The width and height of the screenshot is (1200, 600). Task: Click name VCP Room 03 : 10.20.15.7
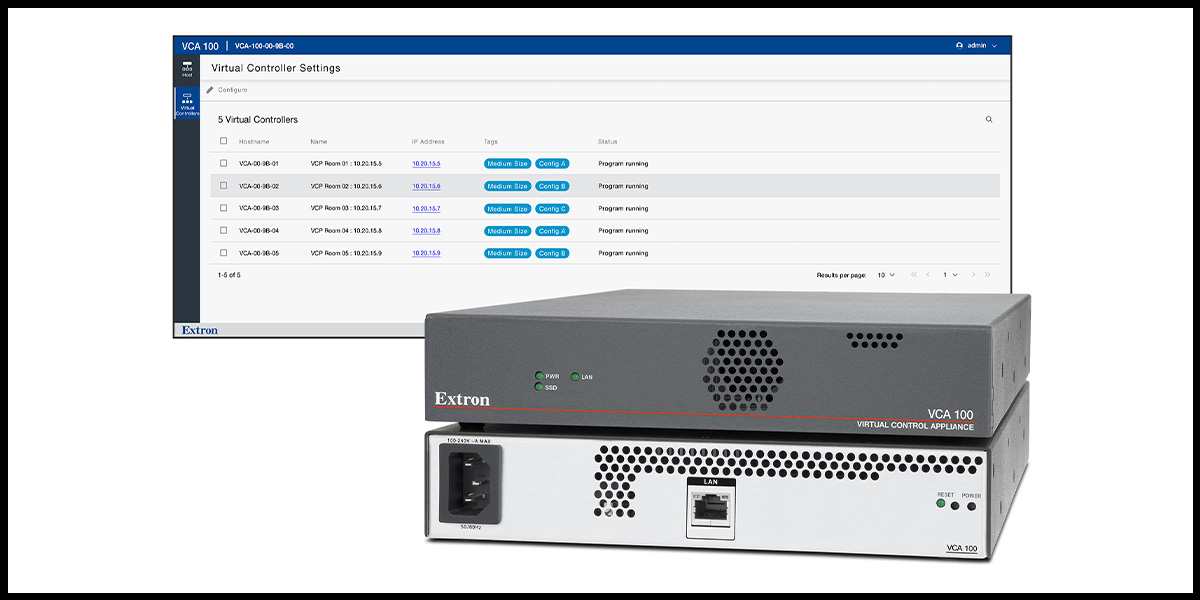point(346,208)
